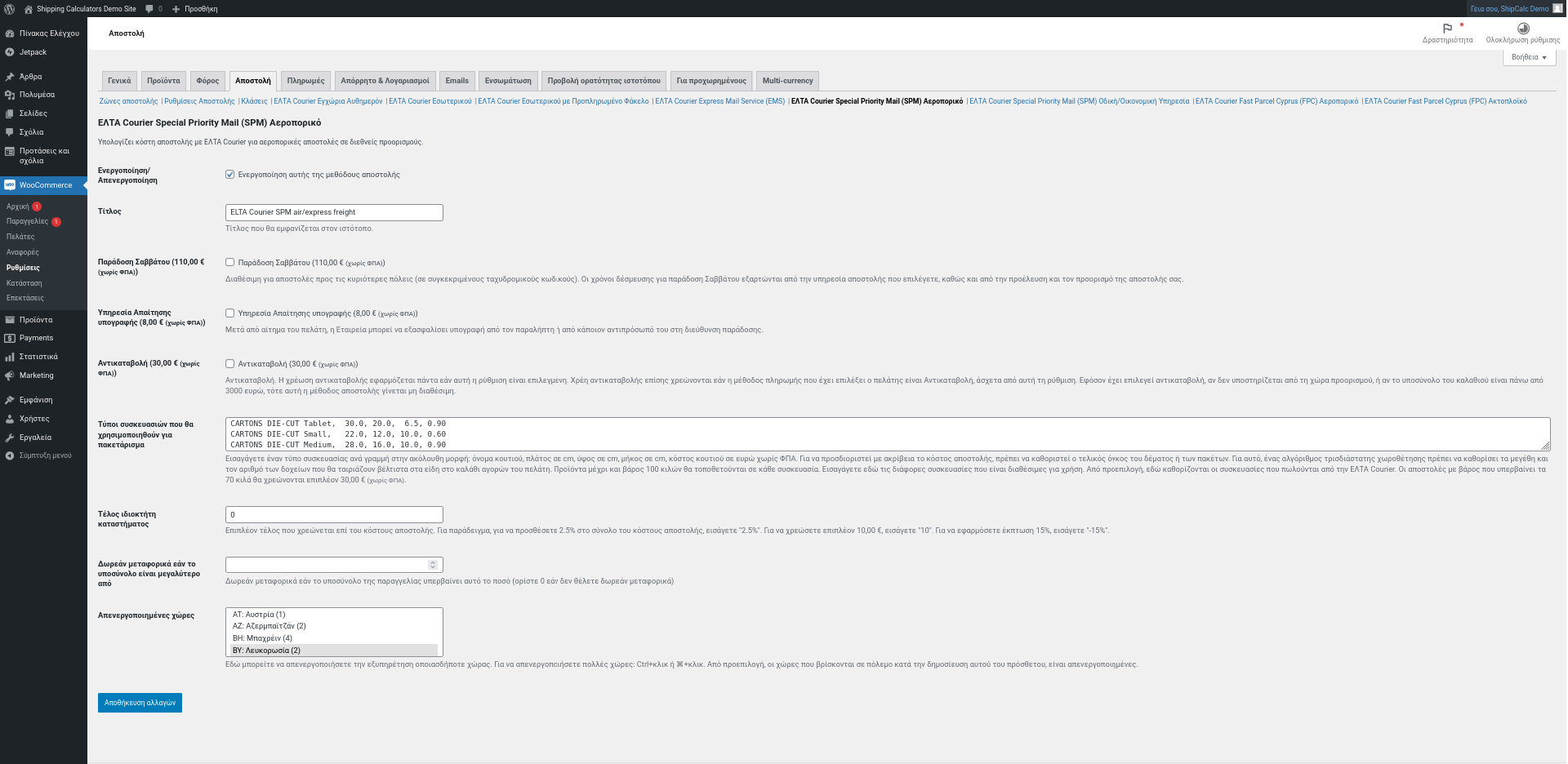Click the Χρήστες user icon
The image size is (1568, 764).
[x=10, y=419]
